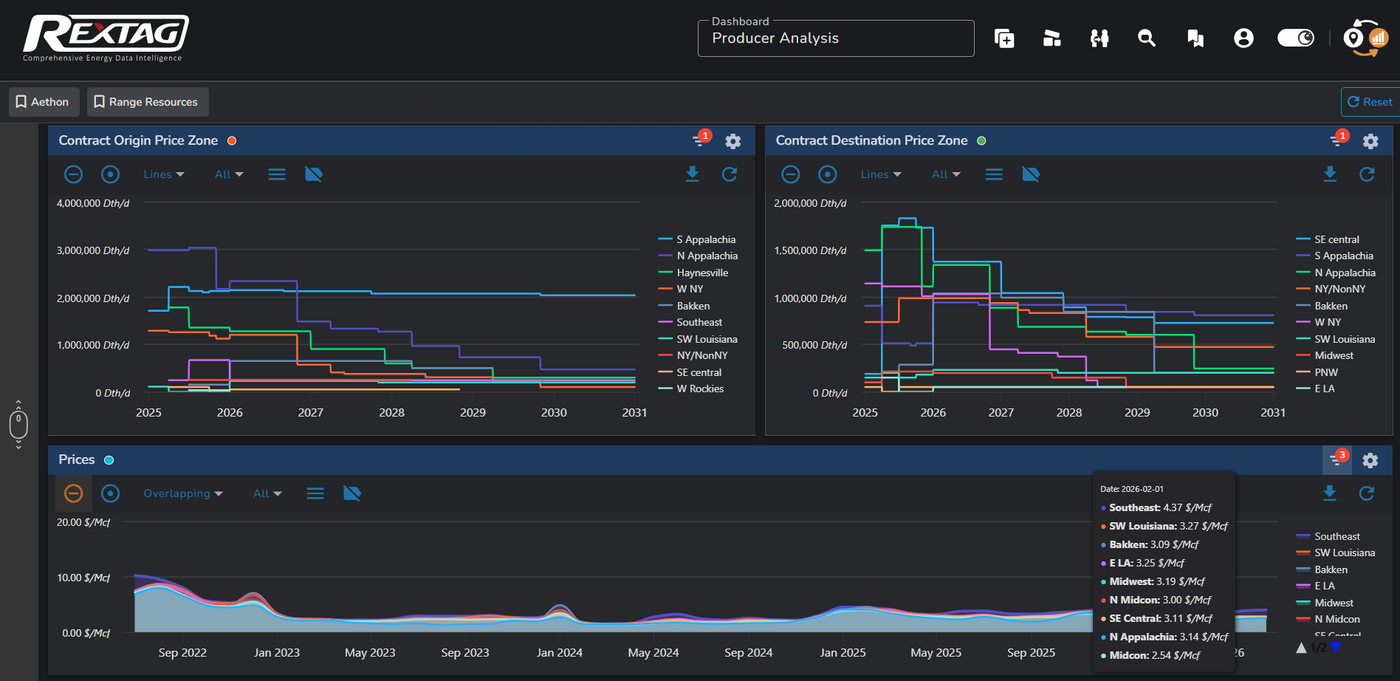Download the Contract Origin Price Zone chart
The height and width of the screenshot is (681, 1400).
[x=692, y=174]
